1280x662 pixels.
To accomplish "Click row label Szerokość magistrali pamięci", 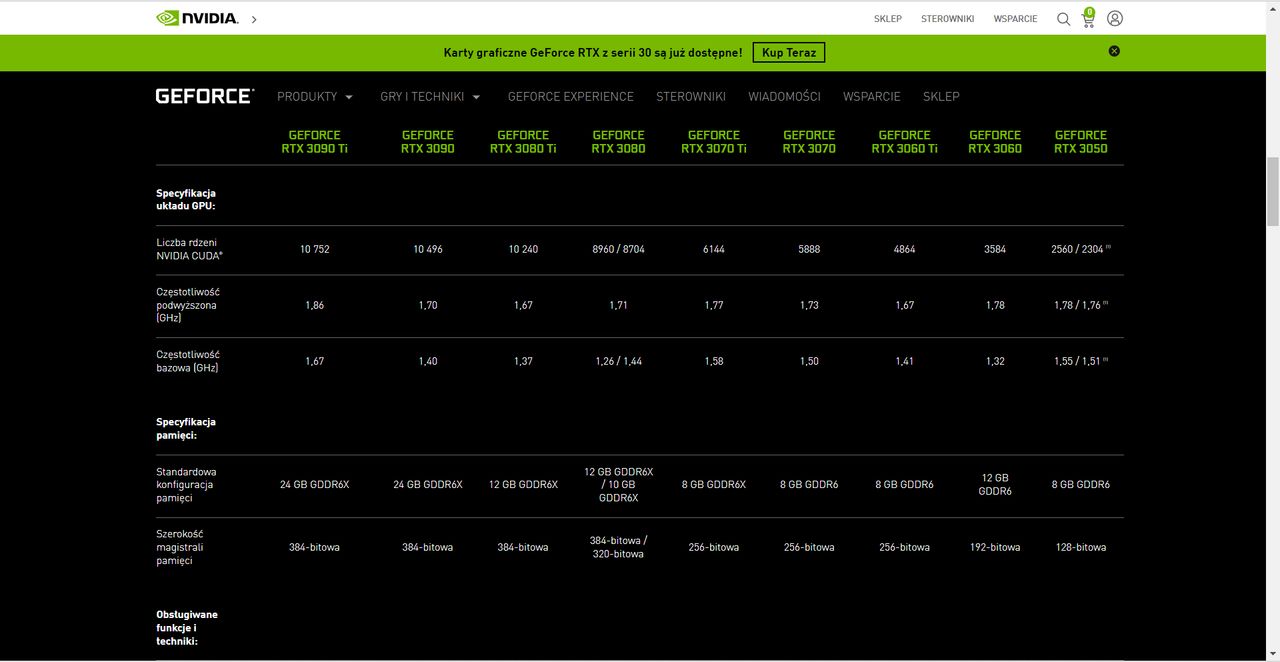I will pyautogui.click(x=181, y=547).
